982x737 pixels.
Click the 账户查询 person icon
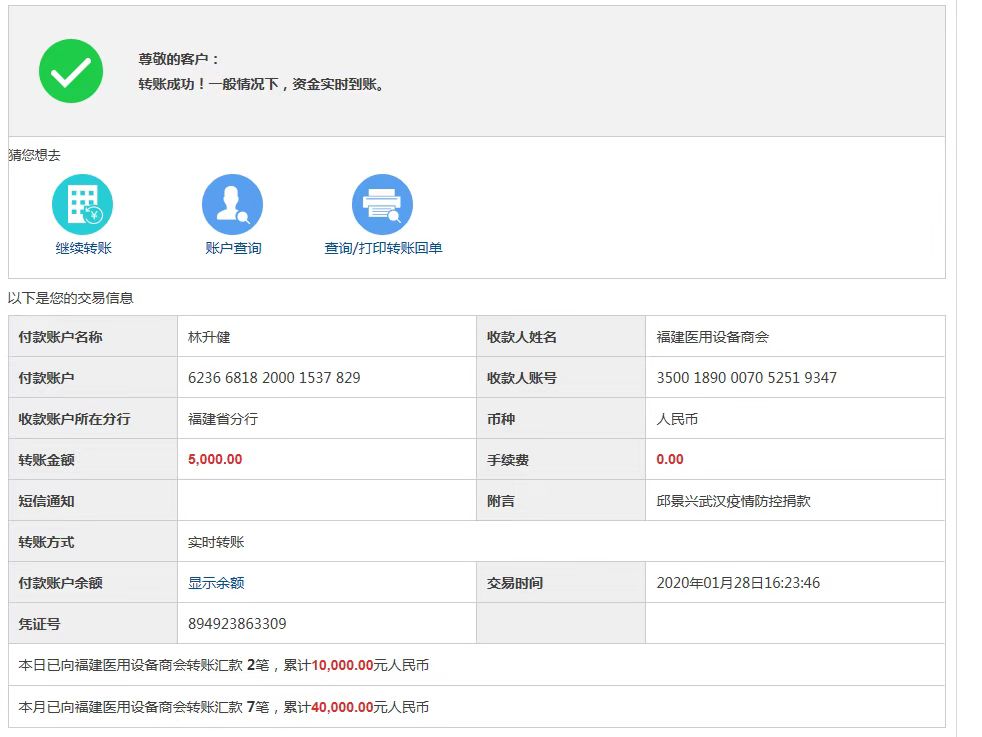click(232, 204)
